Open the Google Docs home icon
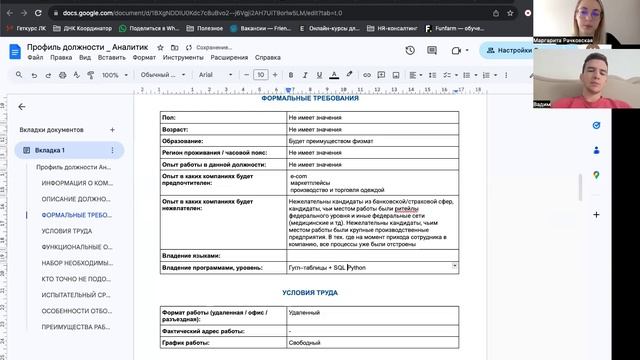 15,52
